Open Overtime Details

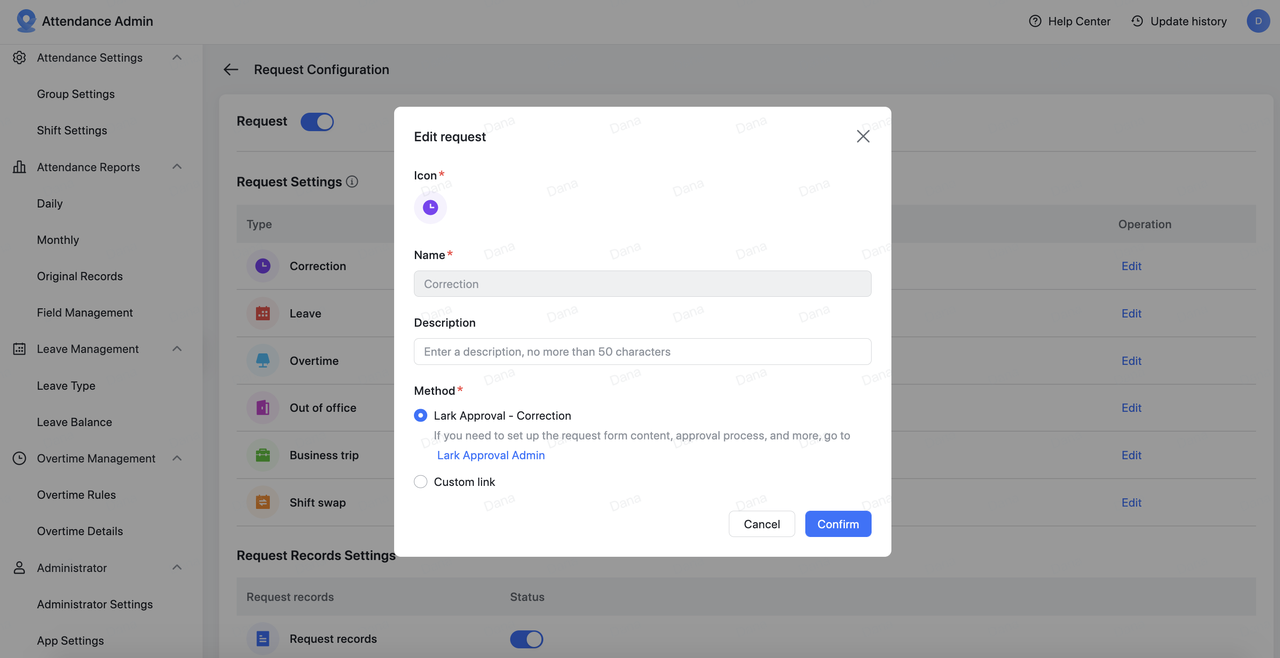point(80,531)
